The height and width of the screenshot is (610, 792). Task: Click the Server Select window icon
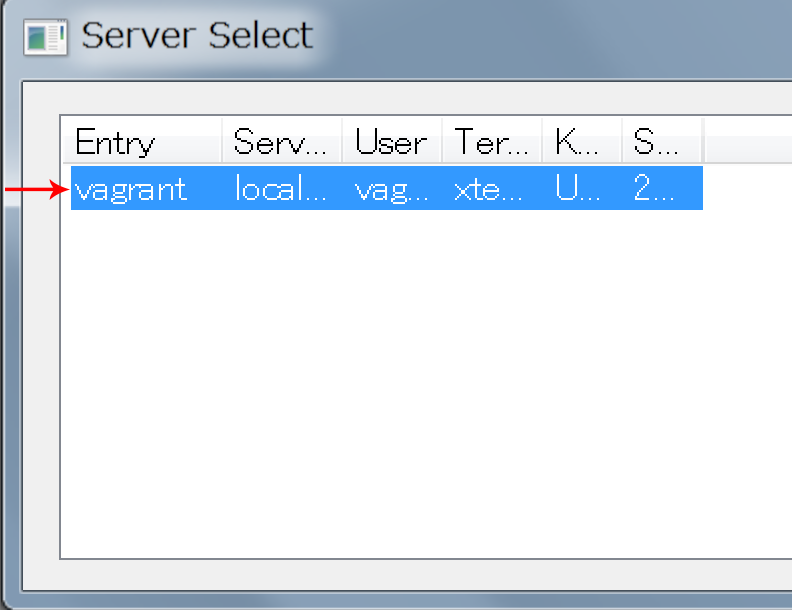(x=44, y=36)
